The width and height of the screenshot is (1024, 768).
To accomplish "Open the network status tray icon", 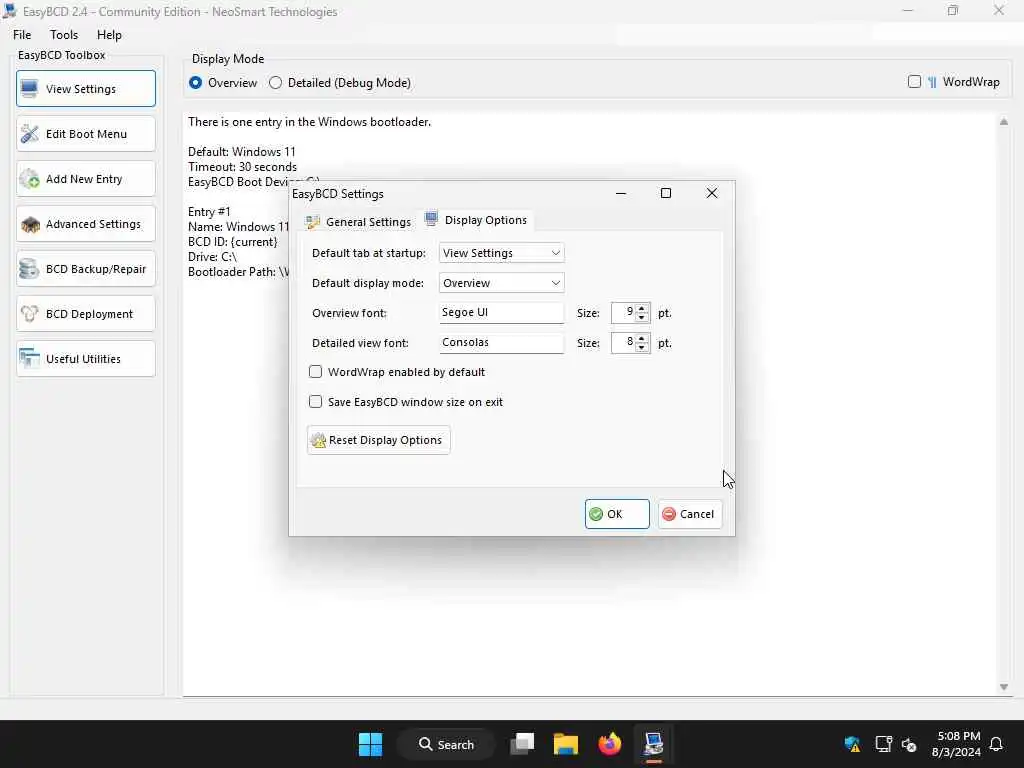I will [x=883, y=744].
